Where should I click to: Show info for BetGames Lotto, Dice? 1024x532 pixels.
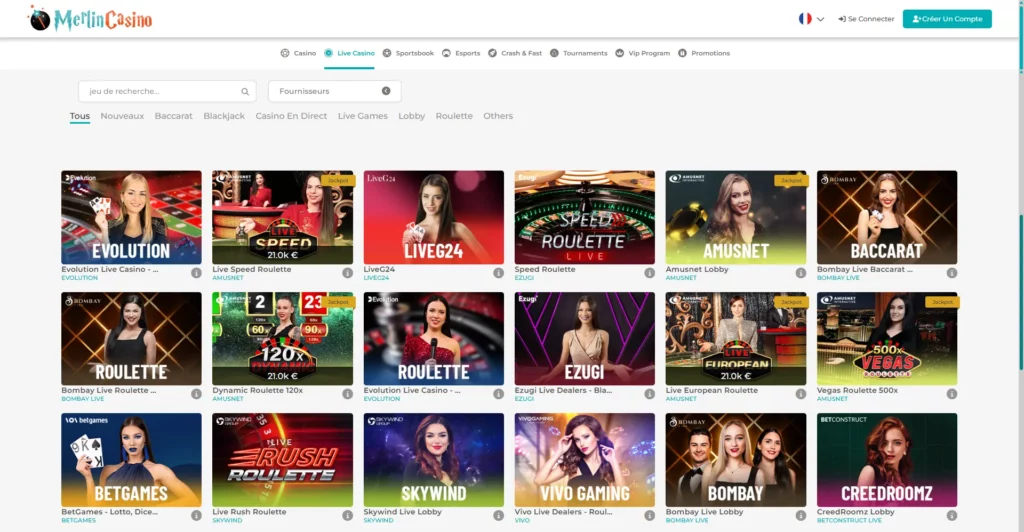tap(196, 515)
